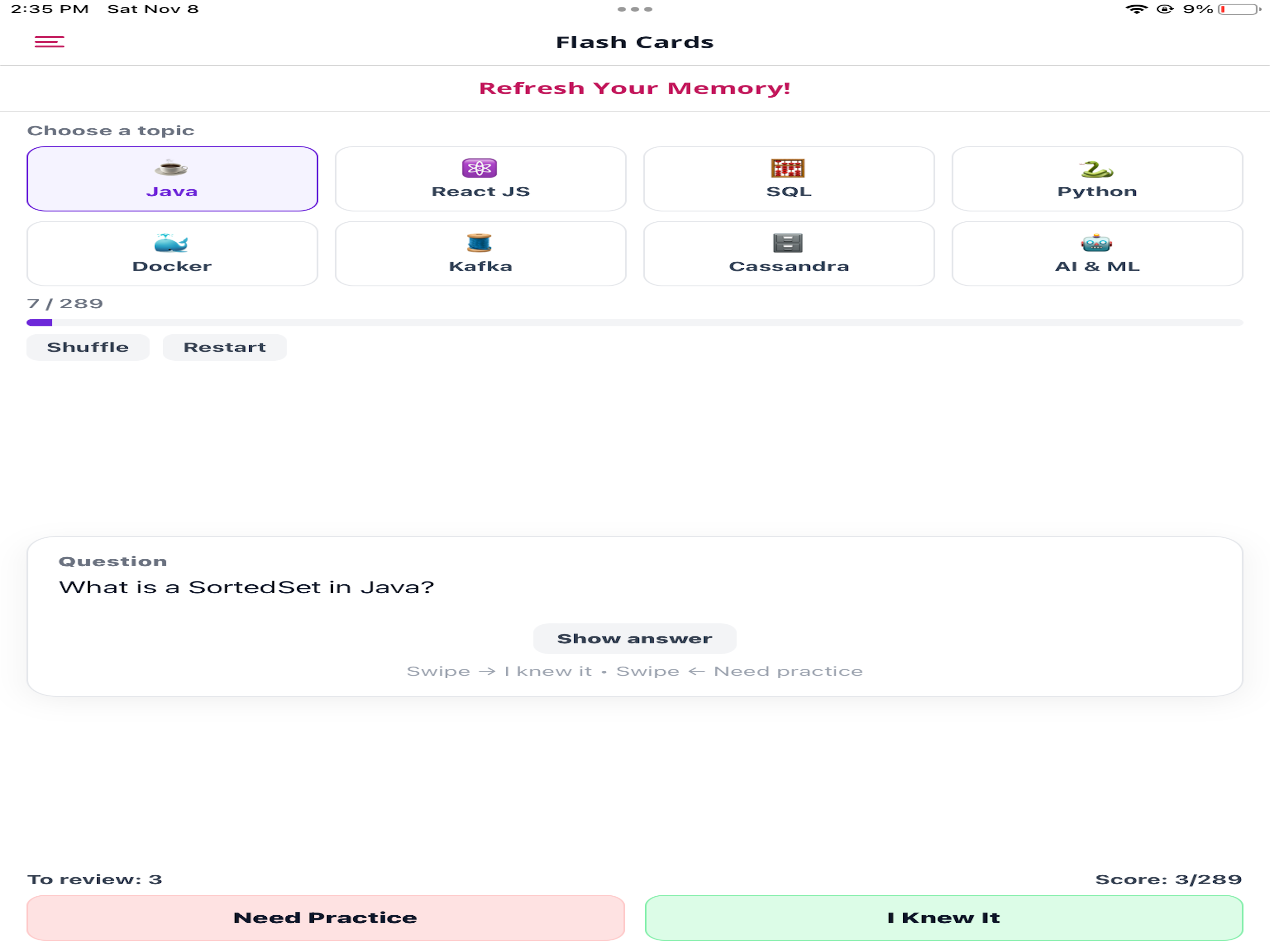Choose the AI & ML robot icon

coord(1096,243)
